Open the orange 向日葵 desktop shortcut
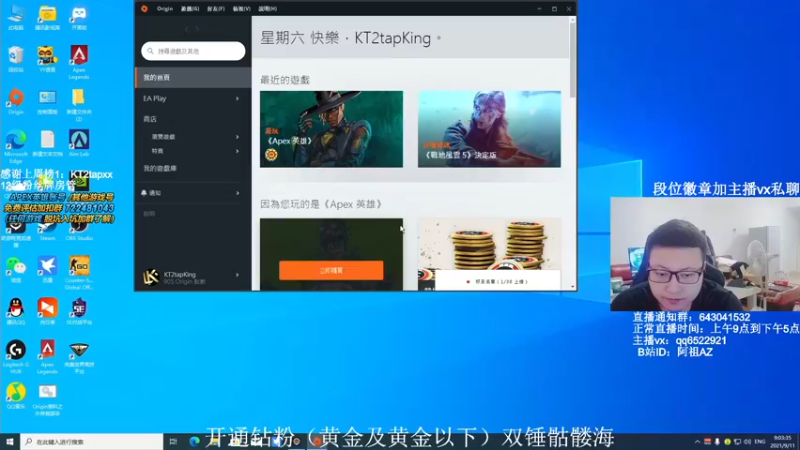 tap(47, 312)
